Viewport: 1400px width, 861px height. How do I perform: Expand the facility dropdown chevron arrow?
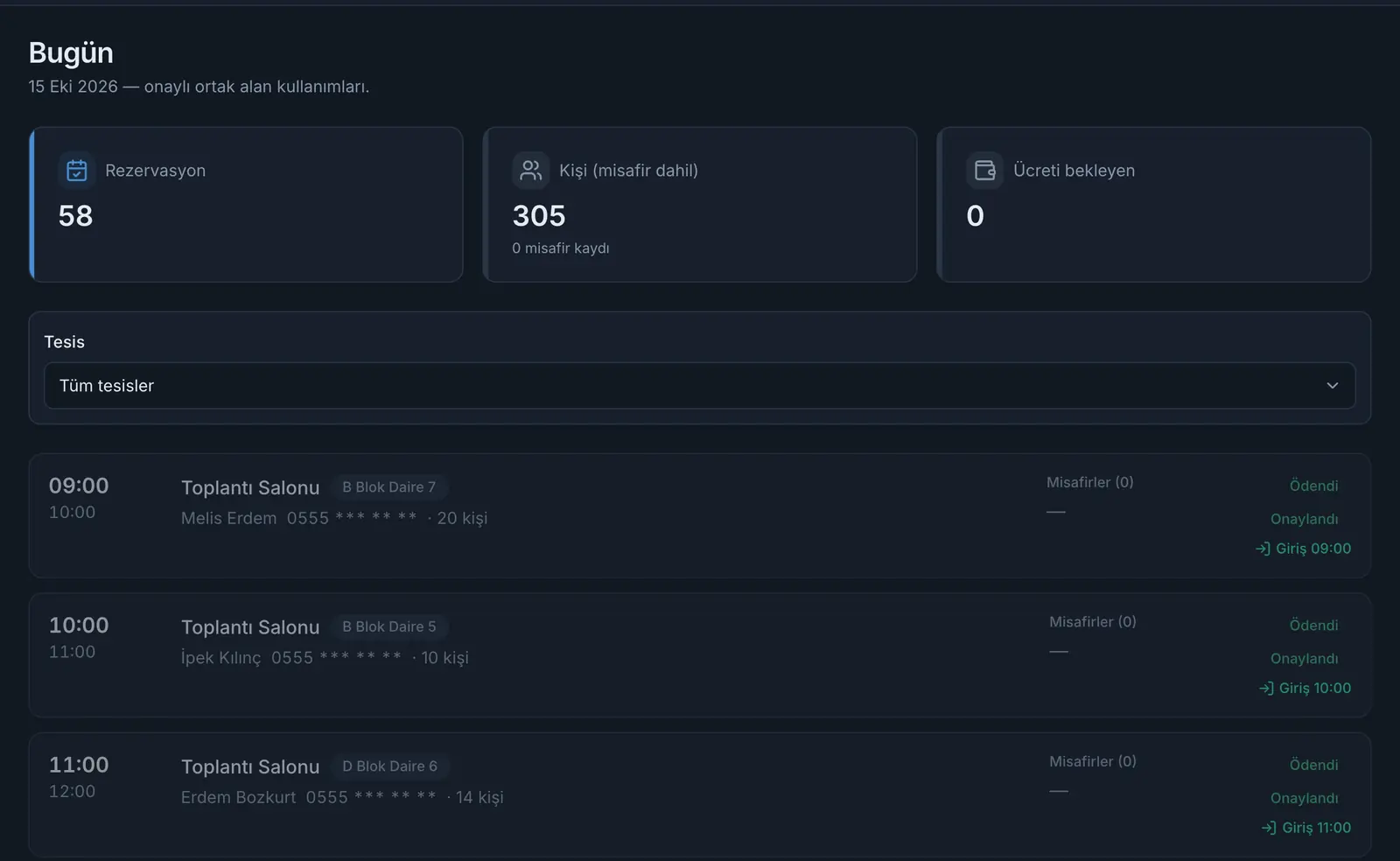pyautogui.click(x=1332, y=386)
